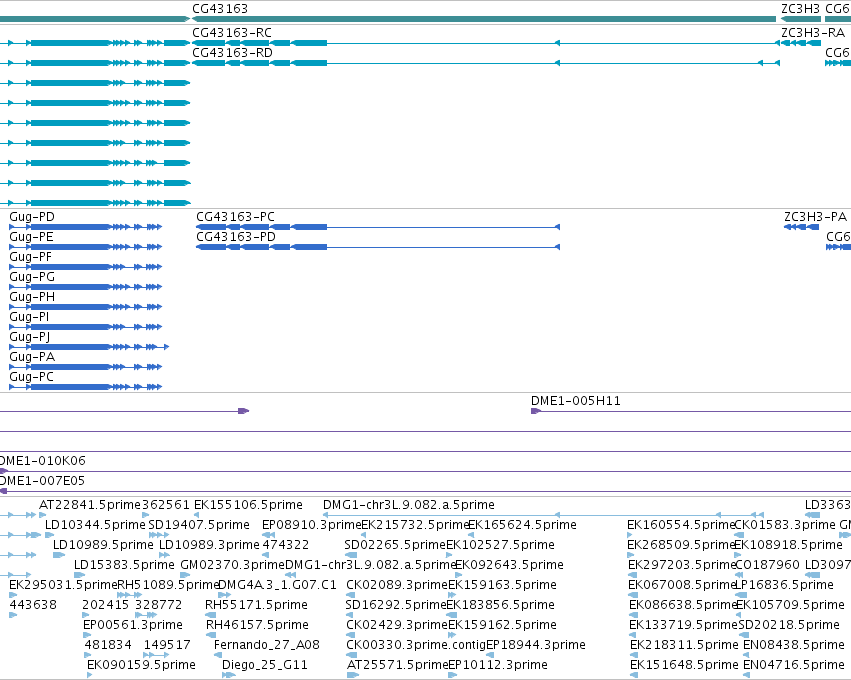Select the EK102527.5prime EST label
Image resolution: width=851 pixels, height=680 pixels.
pyautogui.click(x=500, y=545)
